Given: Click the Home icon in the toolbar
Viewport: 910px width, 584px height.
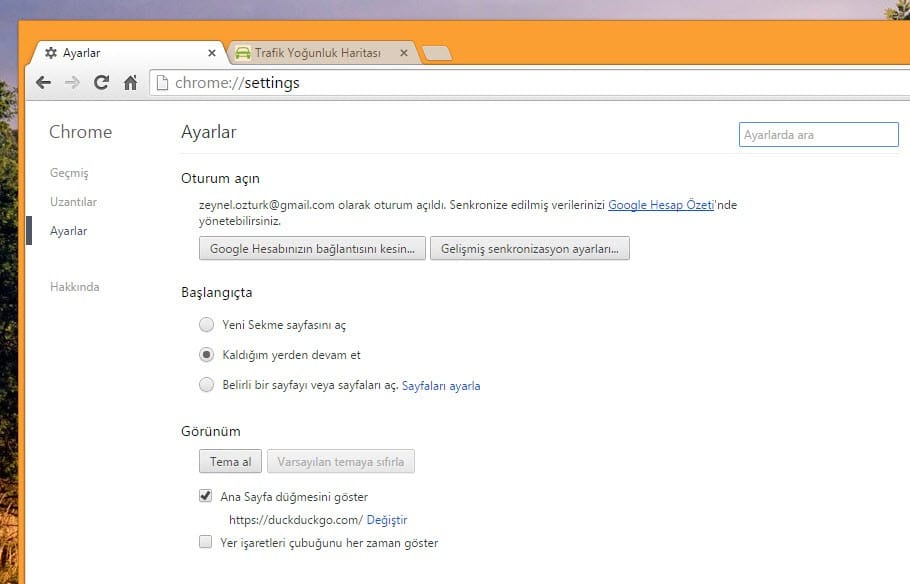Looking at the screenshot, I should coord(130,83).
